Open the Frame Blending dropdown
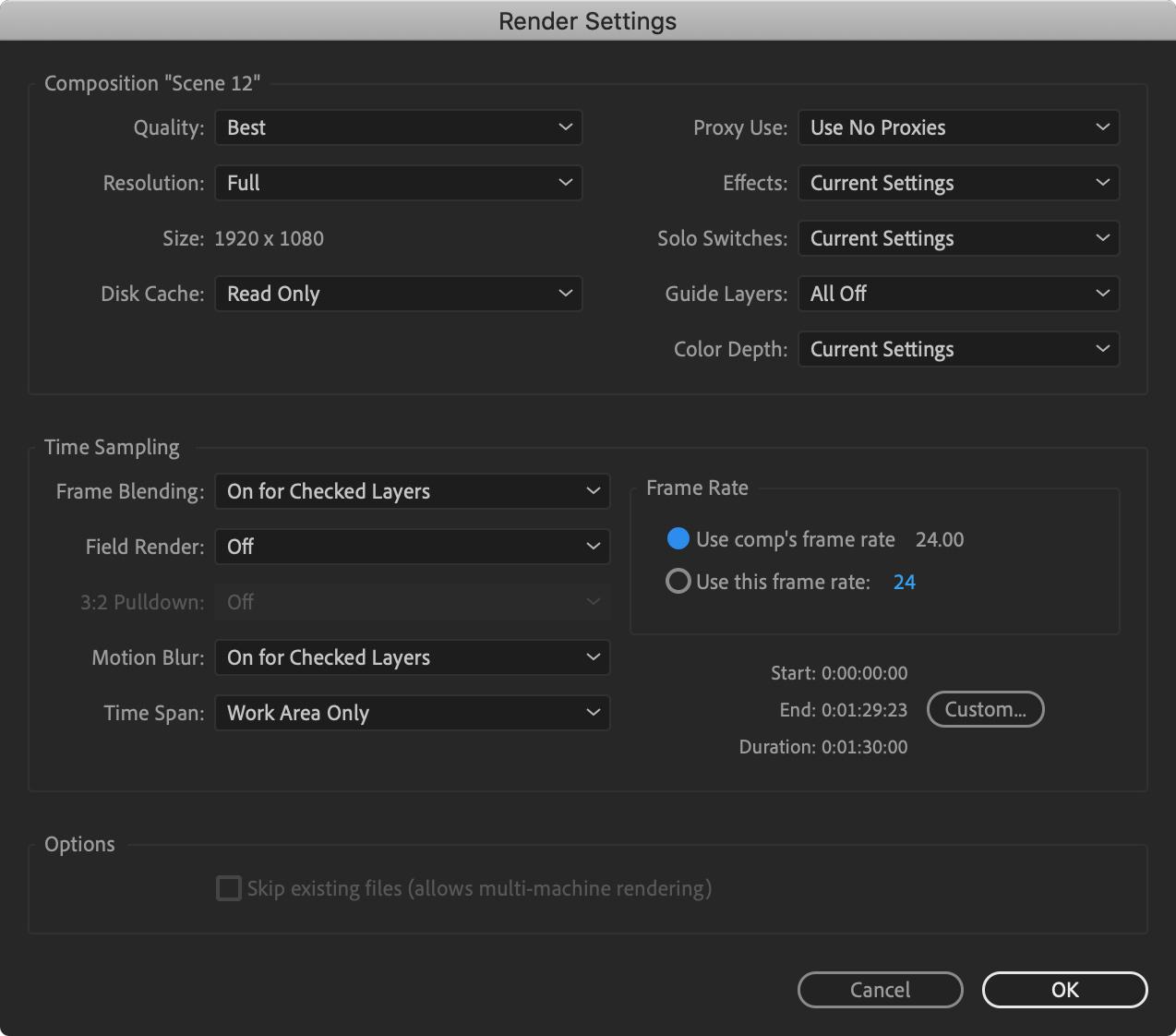1176x1036 pixels. 413,491
